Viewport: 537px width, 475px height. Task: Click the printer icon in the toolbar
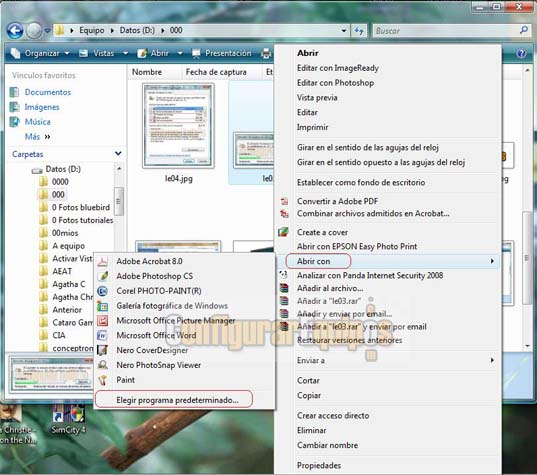[x=266, y=53]
